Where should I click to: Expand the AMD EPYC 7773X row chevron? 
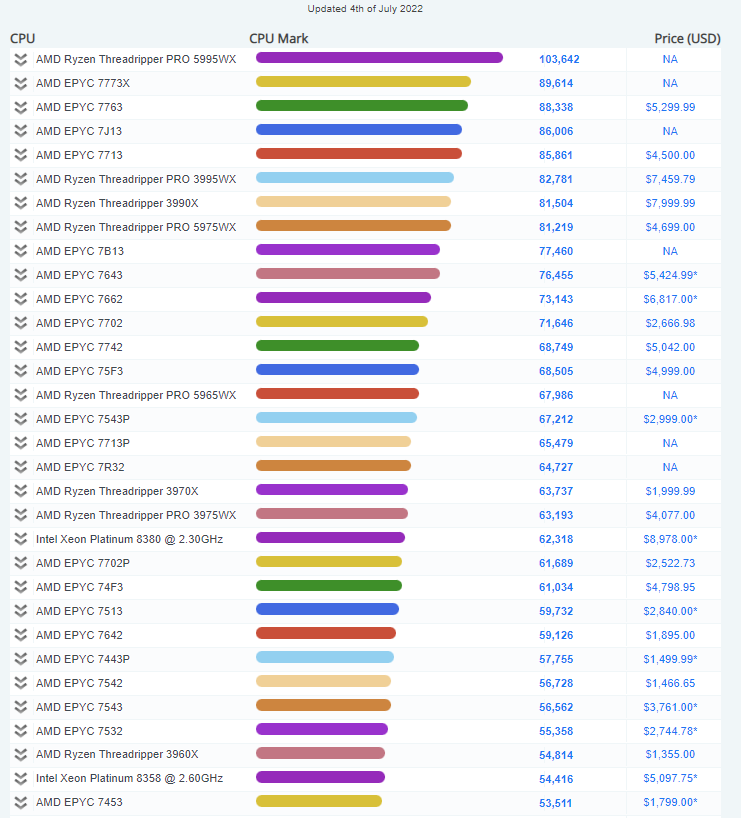point(21,83)
